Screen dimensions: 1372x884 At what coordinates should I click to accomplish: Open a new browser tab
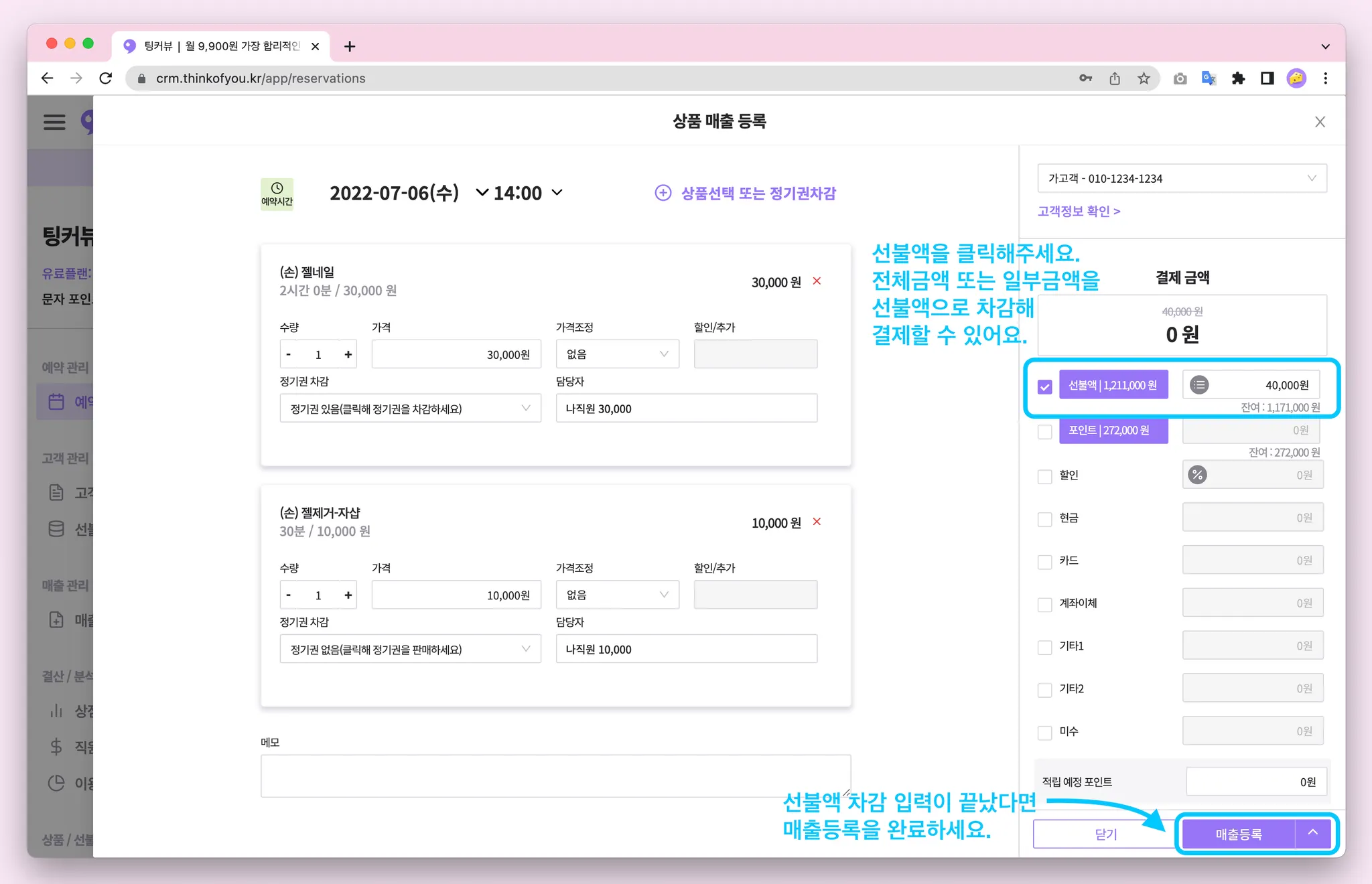click(x=349, y=46)
